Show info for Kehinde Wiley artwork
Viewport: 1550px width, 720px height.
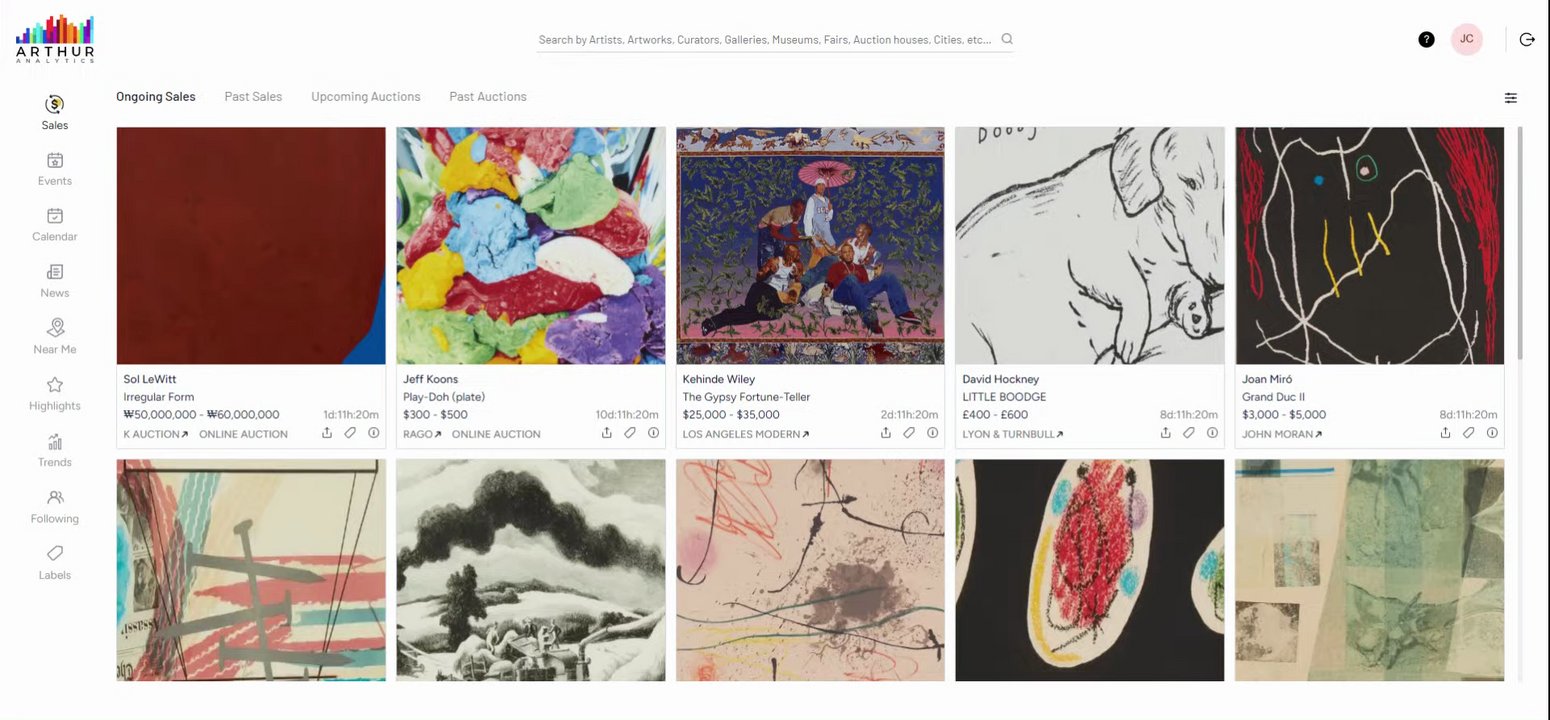click(x=932, y=433)
